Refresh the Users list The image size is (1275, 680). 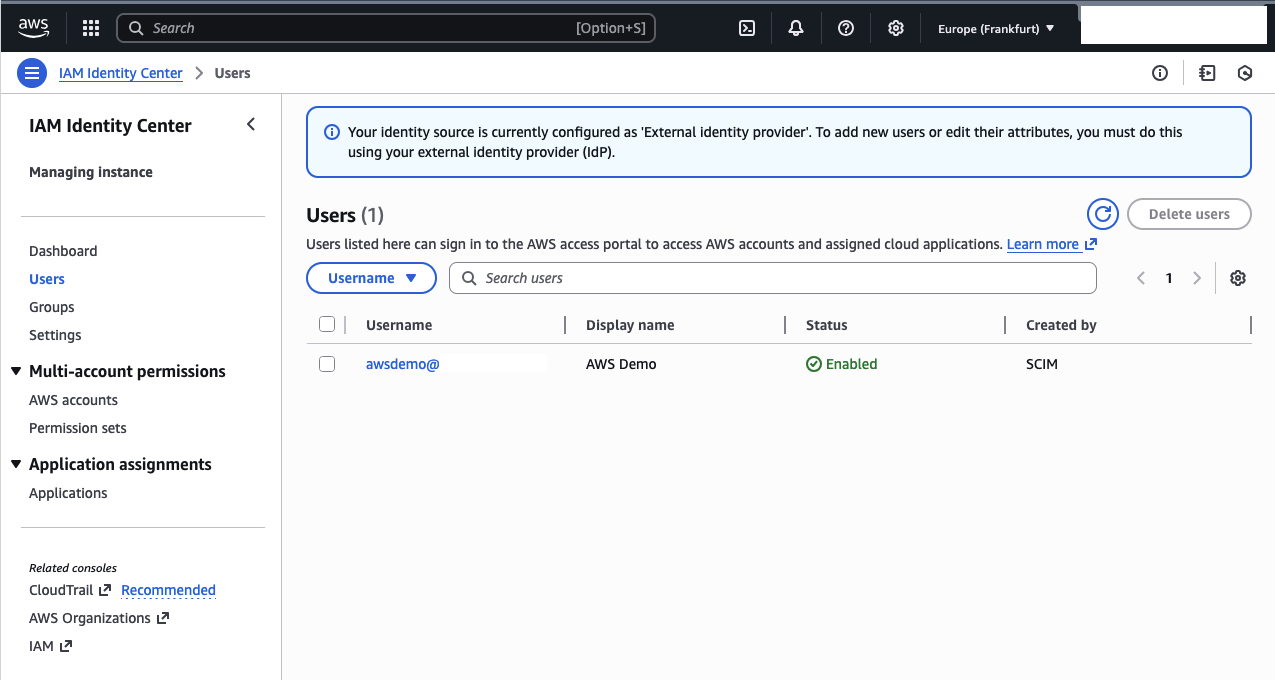click(1102, 213)
